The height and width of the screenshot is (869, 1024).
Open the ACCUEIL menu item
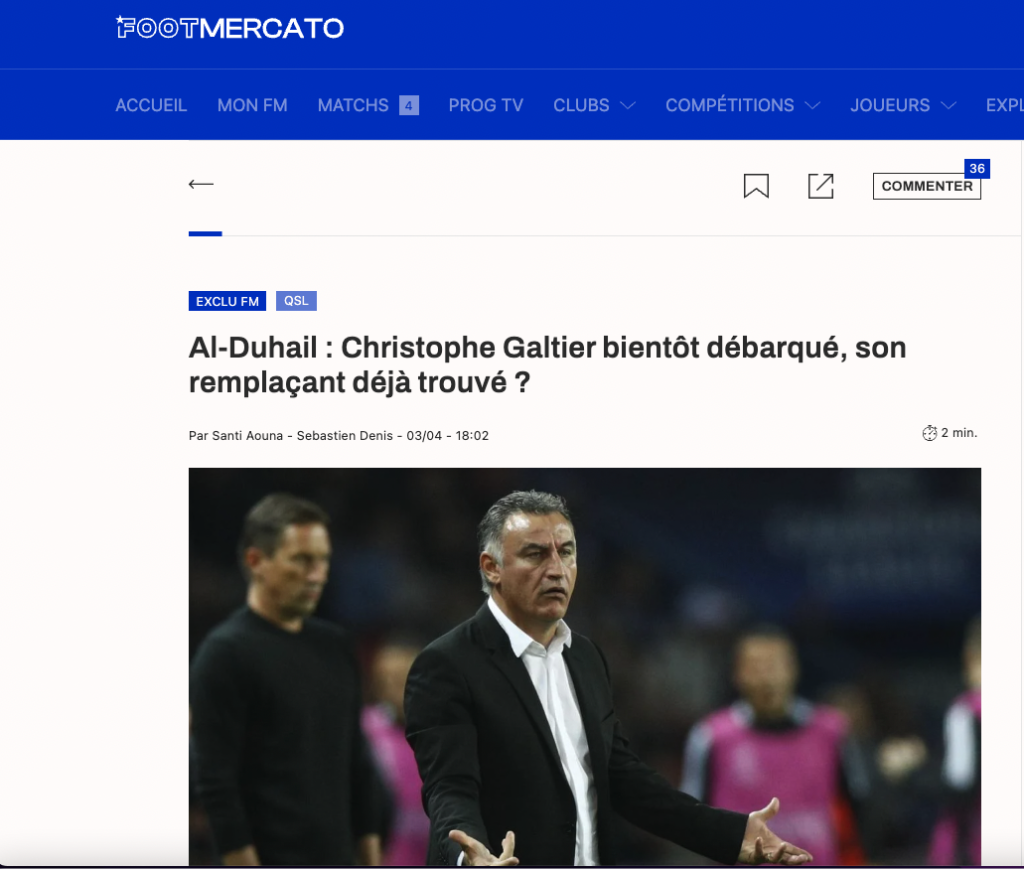pyautogui.click(x=151, y=105)
